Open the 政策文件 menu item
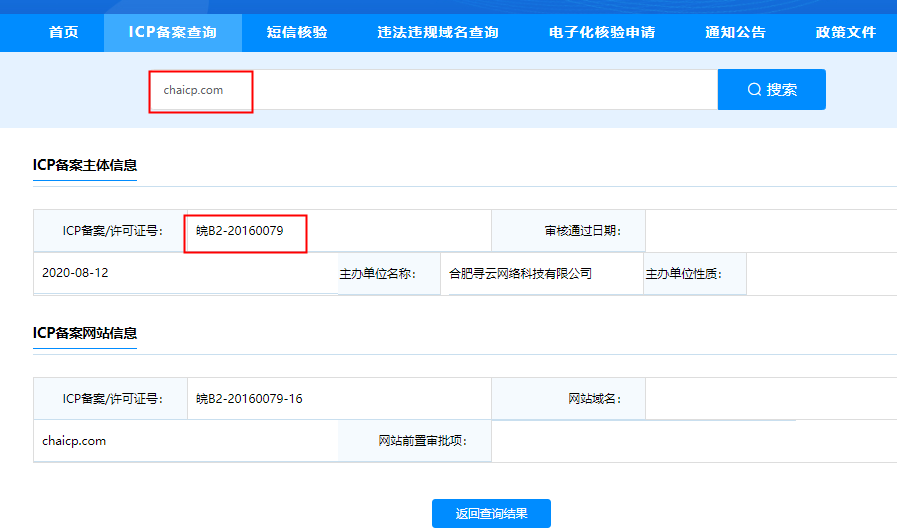Viewport: 897px width, 532px height. pos(845,32)
